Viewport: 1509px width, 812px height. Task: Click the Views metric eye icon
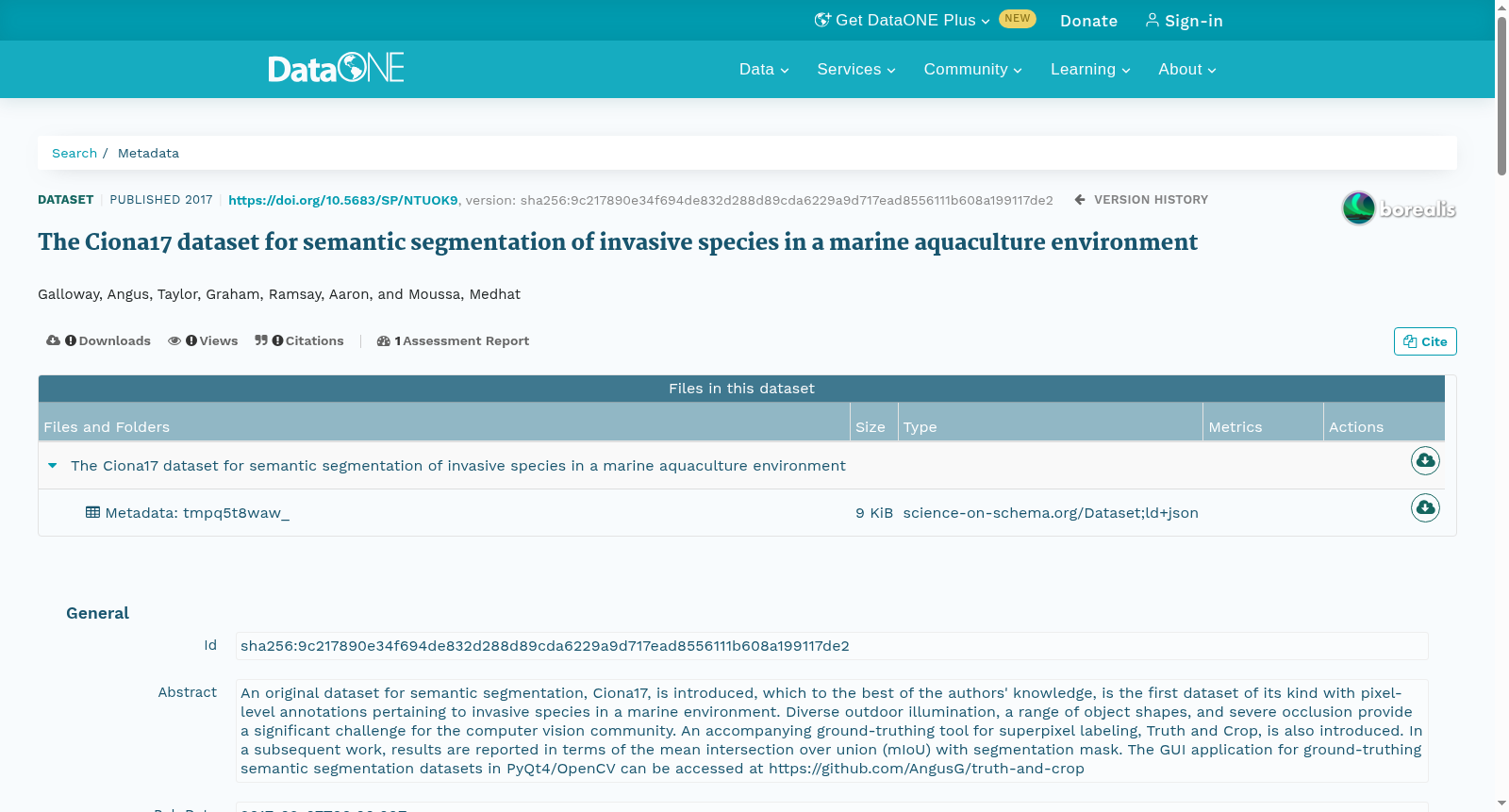pyautogui.click(x=174, y=340)
